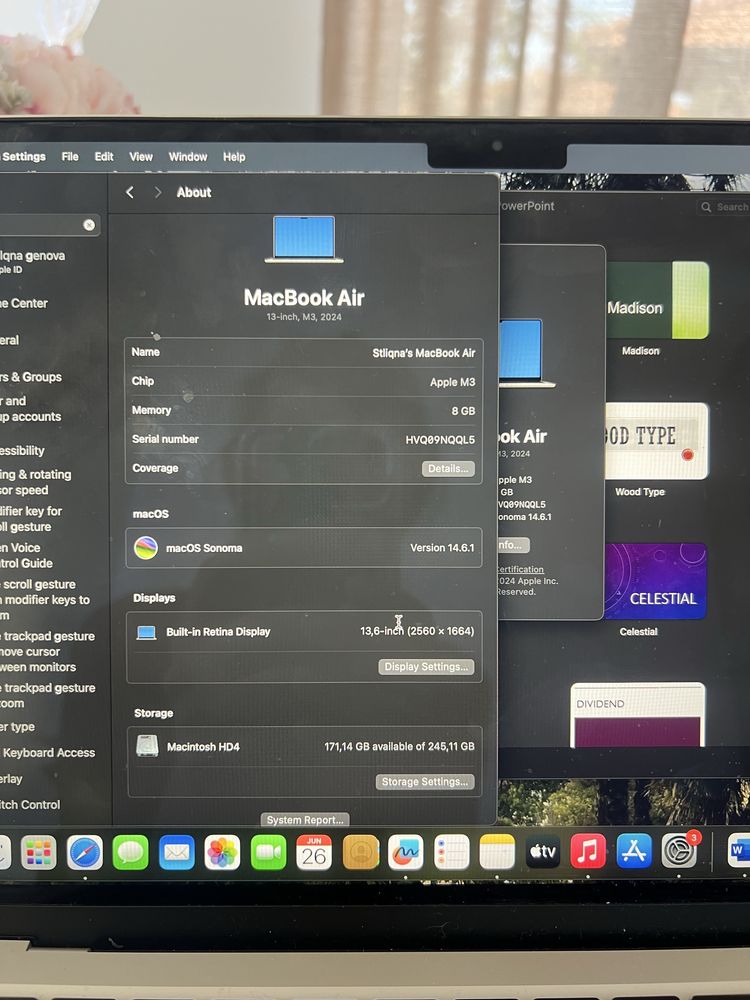Click the 13,6-inch (2560 × 1664) text
The width and height of the screenshot is (750, 1000).
(417, 631)
